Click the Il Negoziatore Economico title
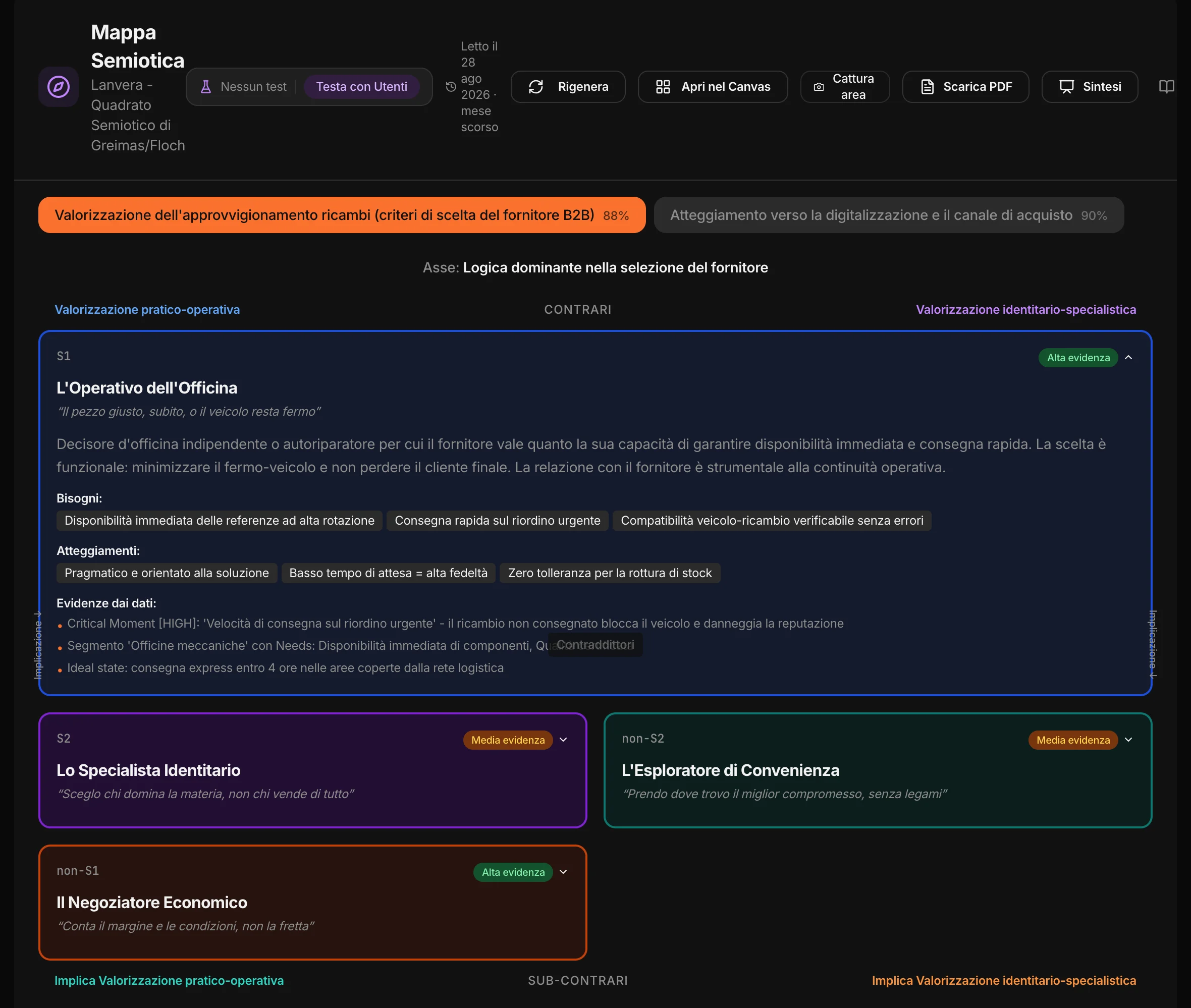 coord(152,902)
